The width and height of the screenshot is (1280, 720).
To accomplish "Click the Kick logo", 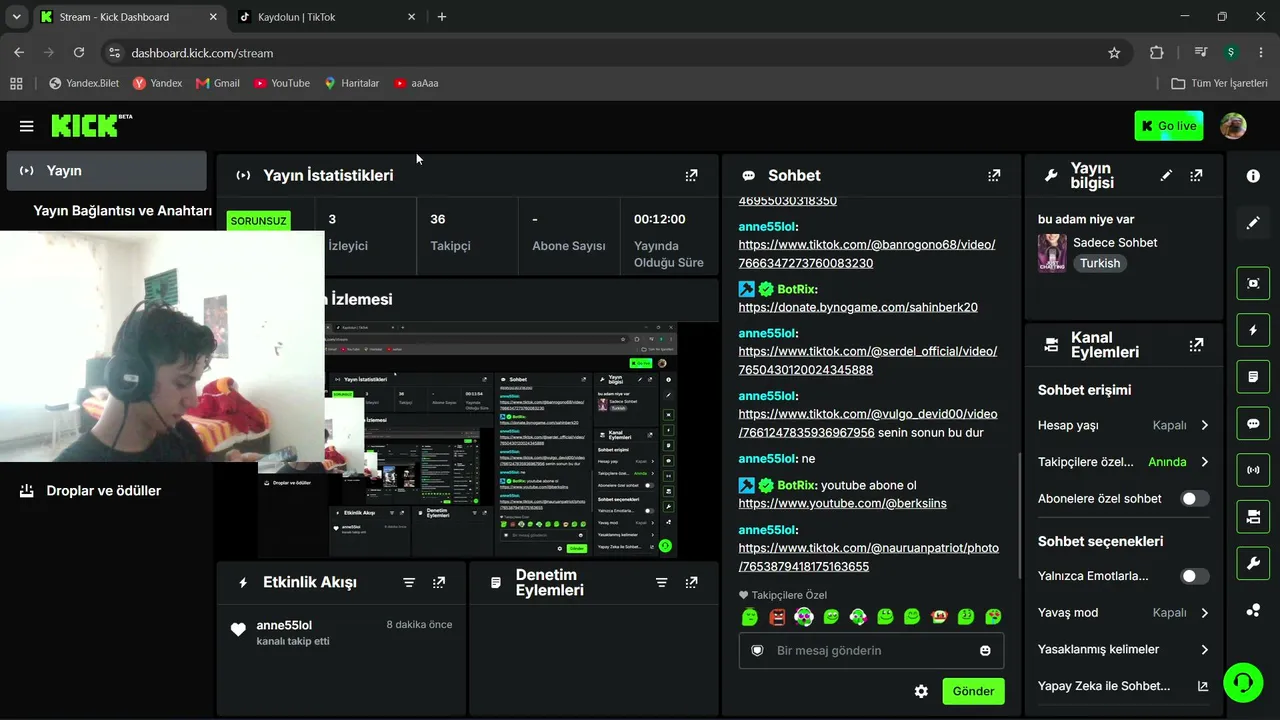I will pos(91,125).
